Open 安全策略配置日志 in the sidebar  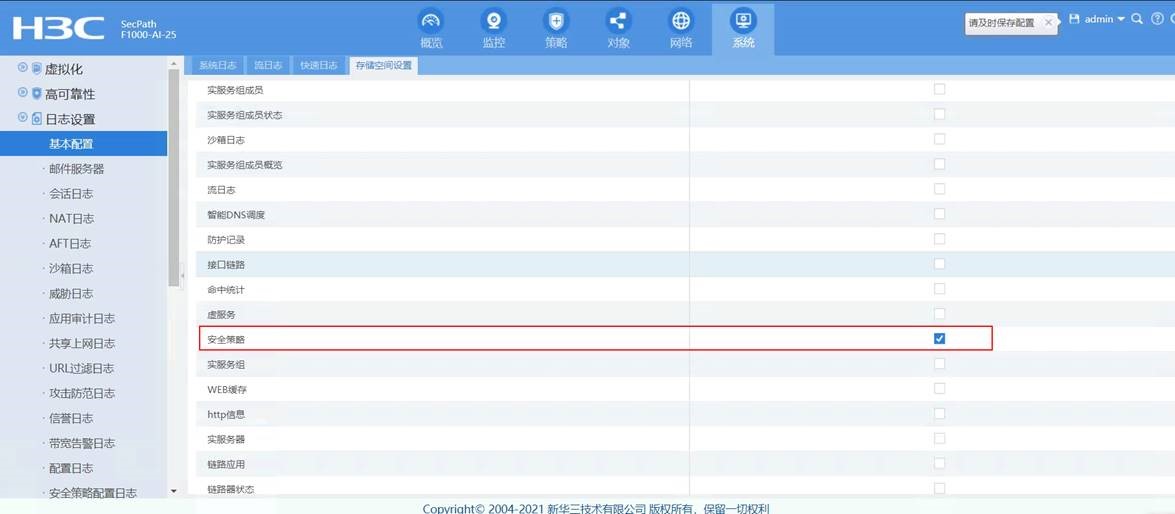[92, 493]
